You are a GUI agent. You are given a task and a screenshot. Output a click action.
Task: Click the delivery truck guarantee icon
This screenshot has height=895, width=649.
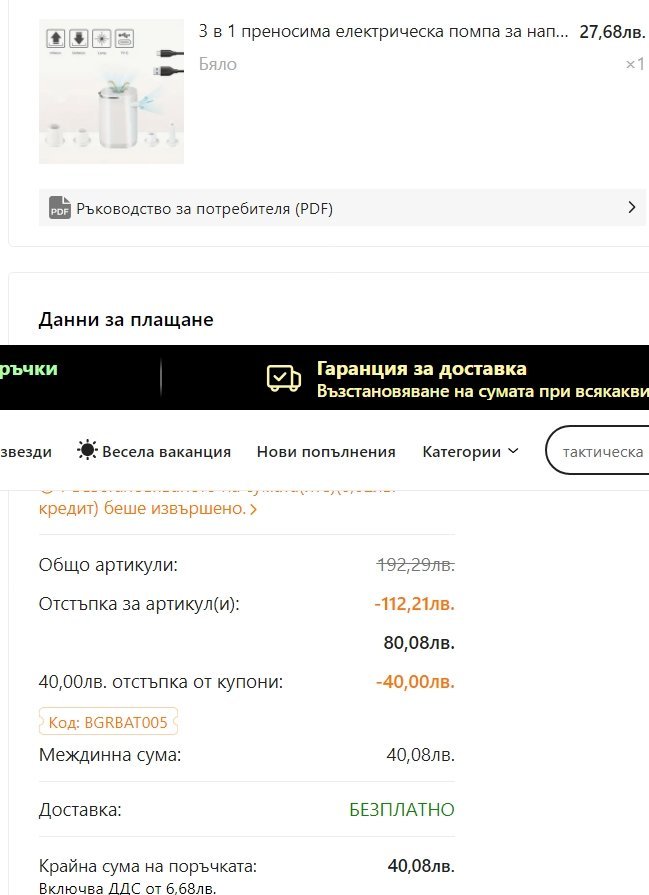283,378
